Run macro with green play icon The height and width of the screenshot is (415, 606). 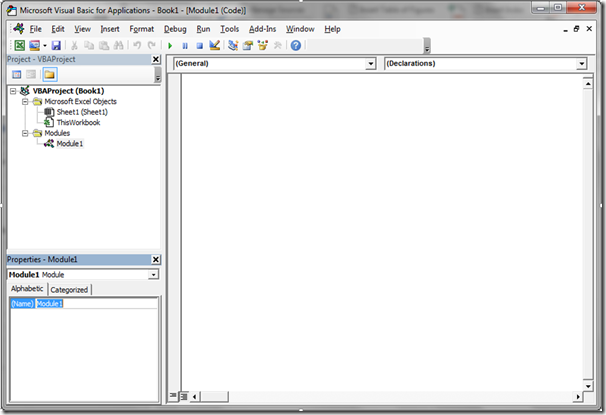click(170, 46)
